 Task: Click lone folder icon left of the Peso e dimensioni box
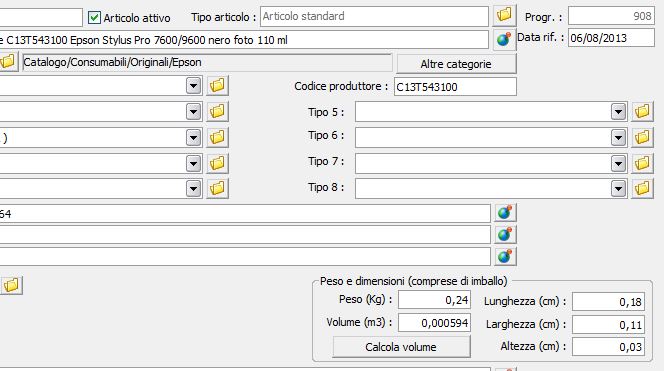pos(11,285)
